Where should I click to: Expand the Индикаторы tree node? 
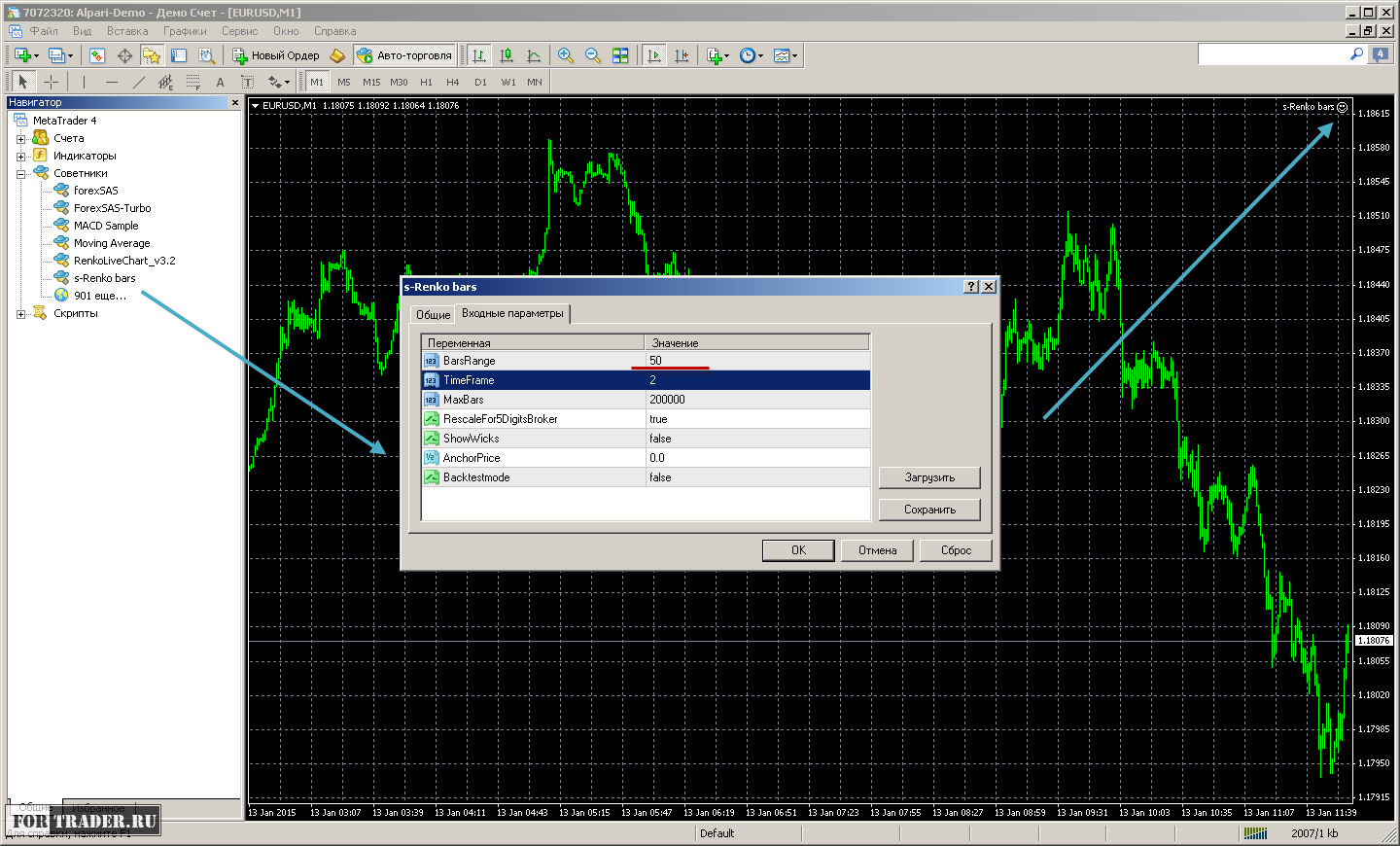[21, 157]
